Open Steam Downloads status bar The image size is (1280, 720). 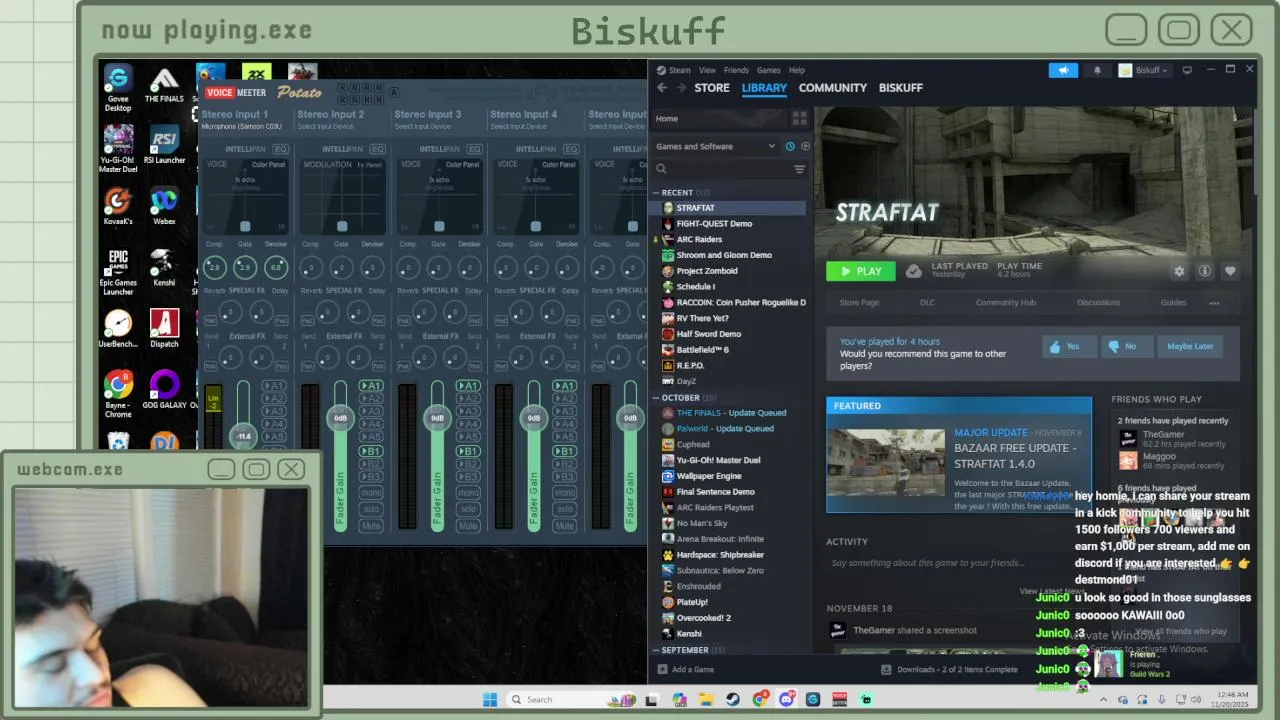pyautogui.click(x=949, y=669)
